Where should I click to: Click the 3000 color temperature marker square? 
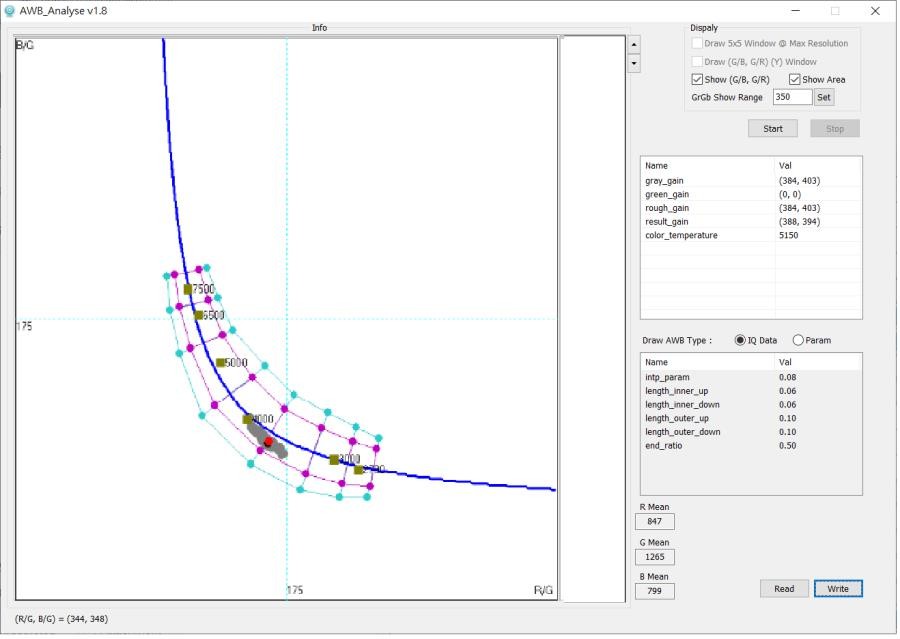coord(334,459)
